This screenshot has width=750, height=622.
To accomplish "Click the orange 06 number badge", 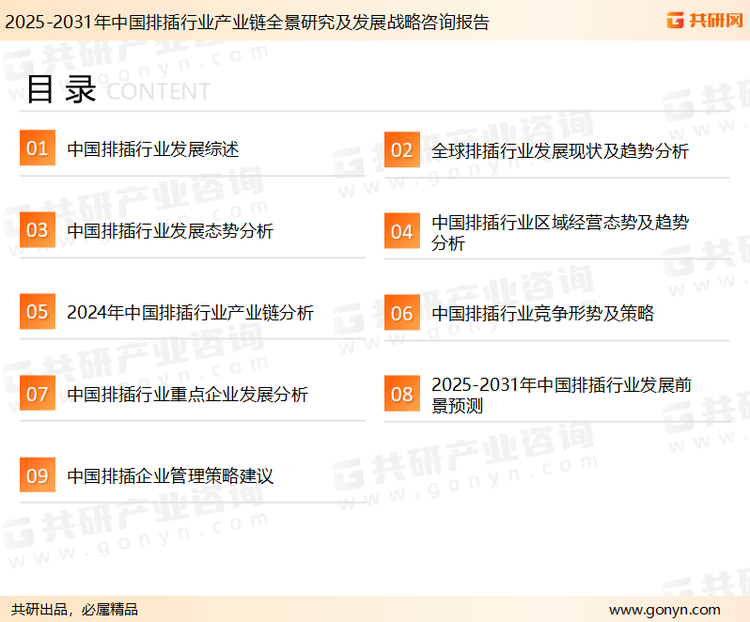I will (402, 312).
